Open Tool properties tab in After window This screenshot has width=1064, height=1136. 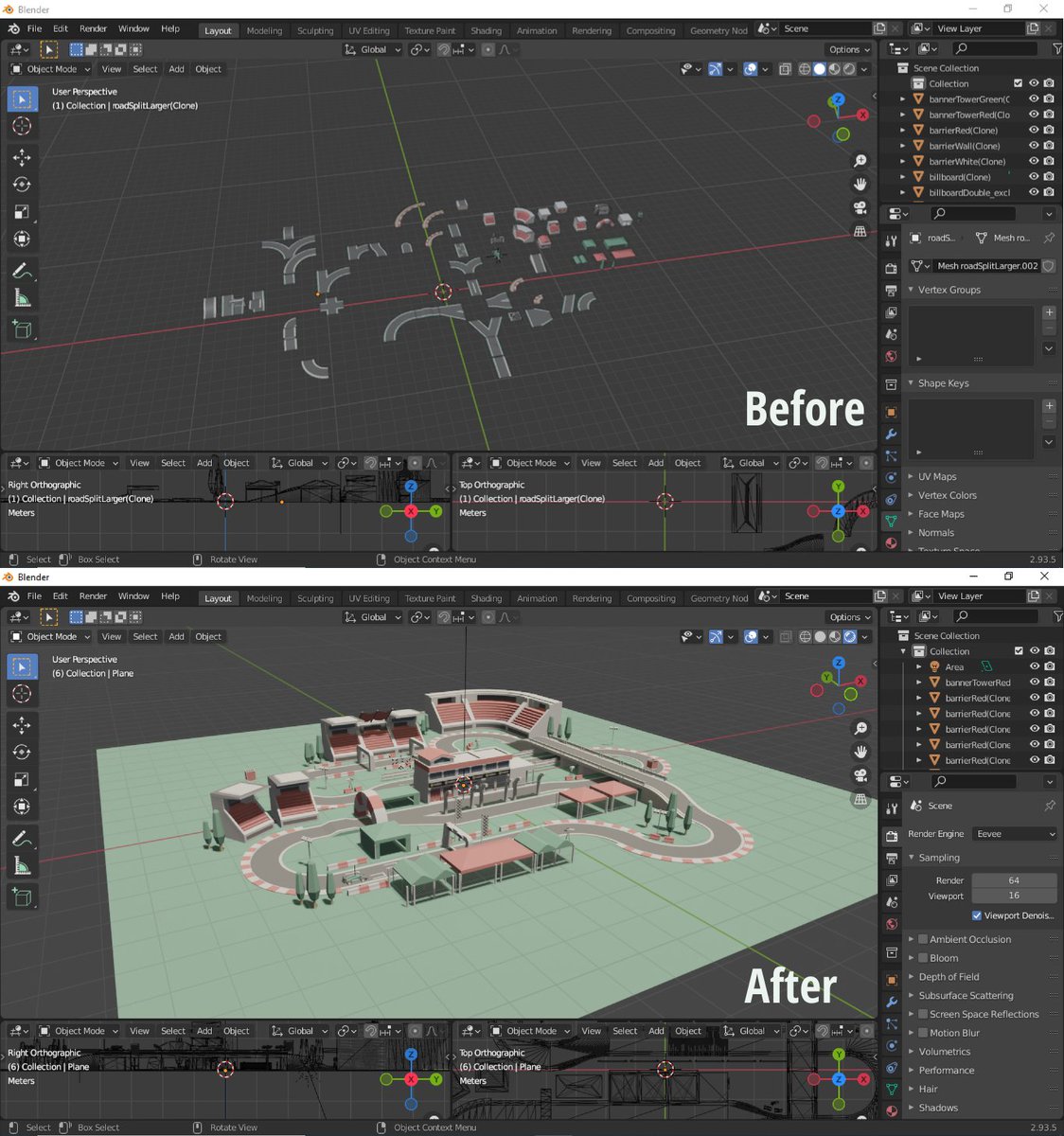(x=891, y=809)
